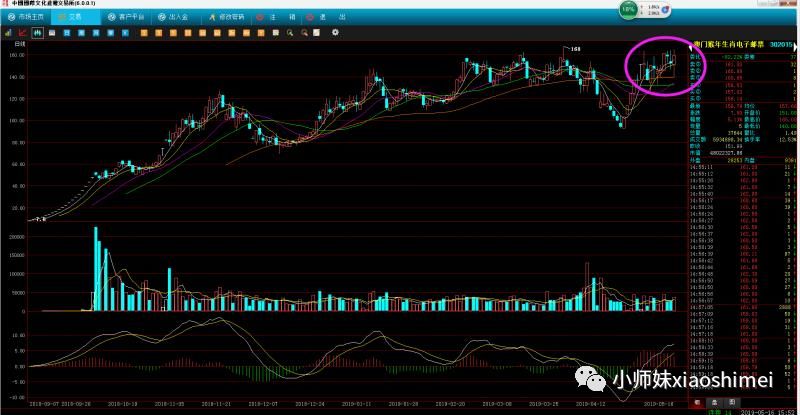Click the first magnifier zoom icon

pyautogui.click(x=290, y=33)
